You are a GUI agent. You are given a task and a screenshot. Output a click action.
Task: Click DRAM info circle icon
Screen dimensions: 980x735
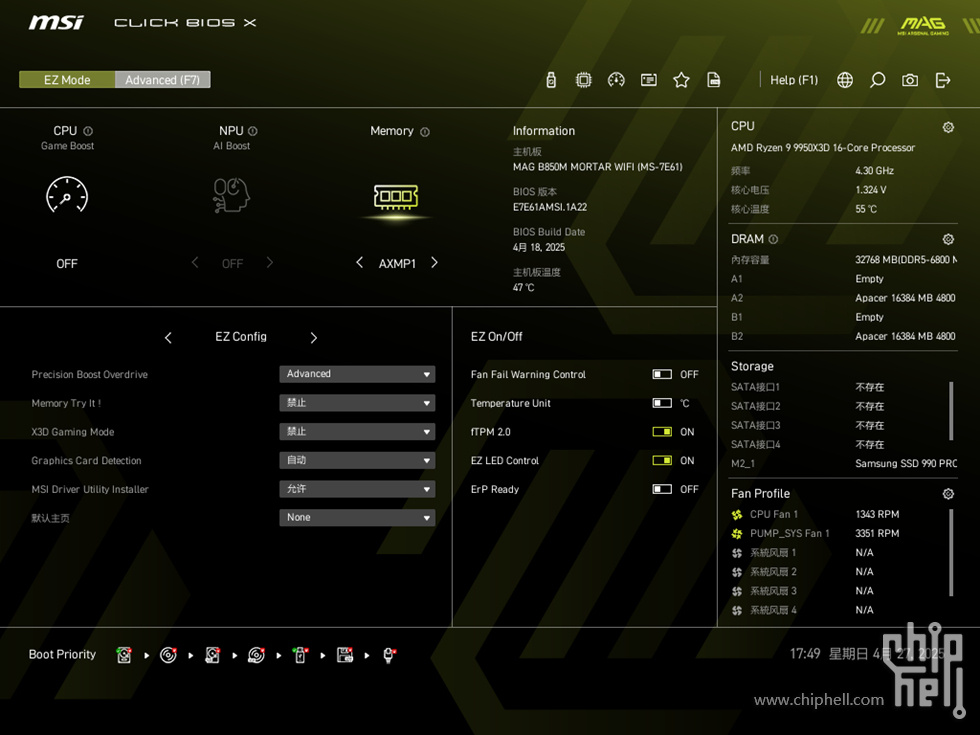(x=773, y=239)
